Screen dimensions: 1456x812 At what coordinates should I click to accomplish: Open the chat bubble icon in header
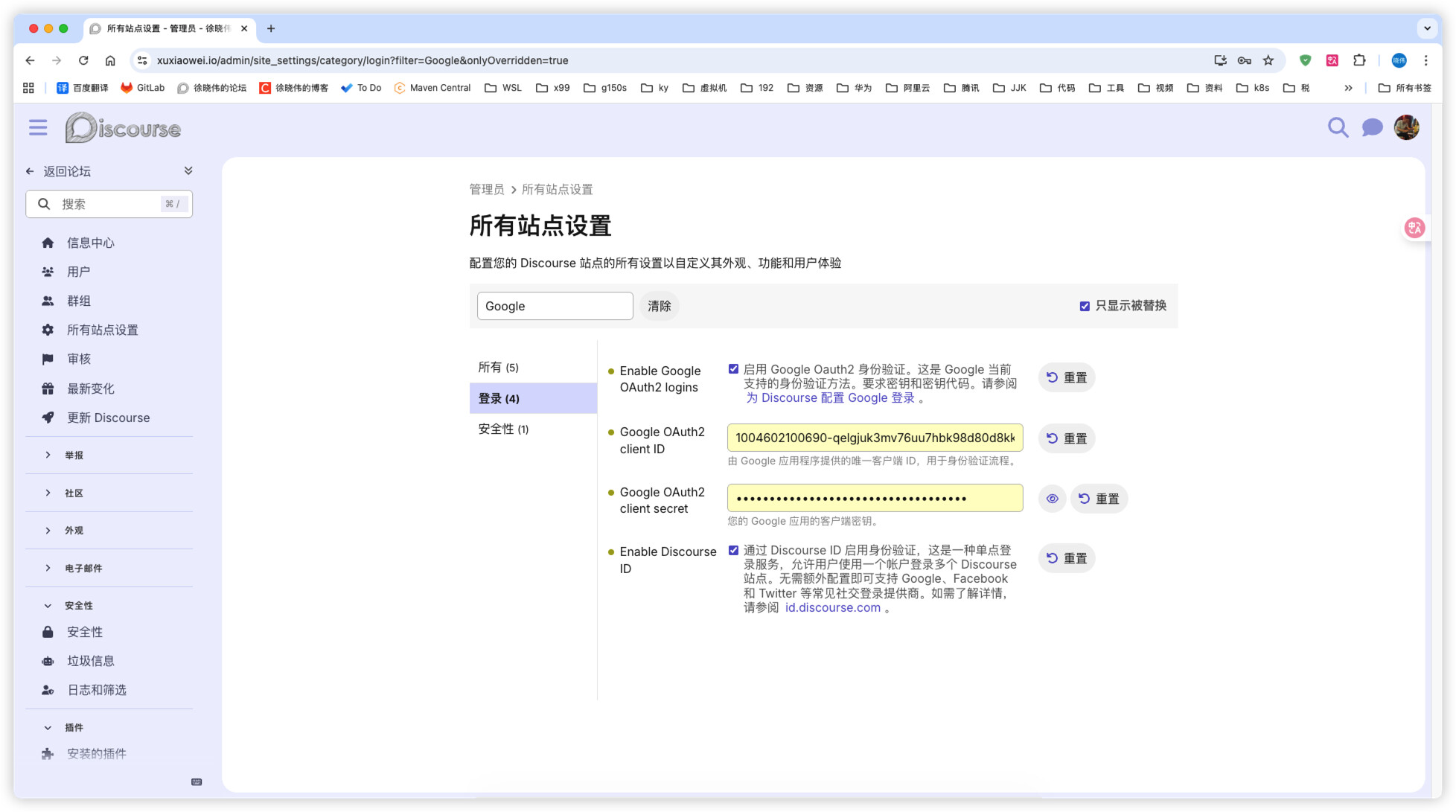(x=1372, y=128)
